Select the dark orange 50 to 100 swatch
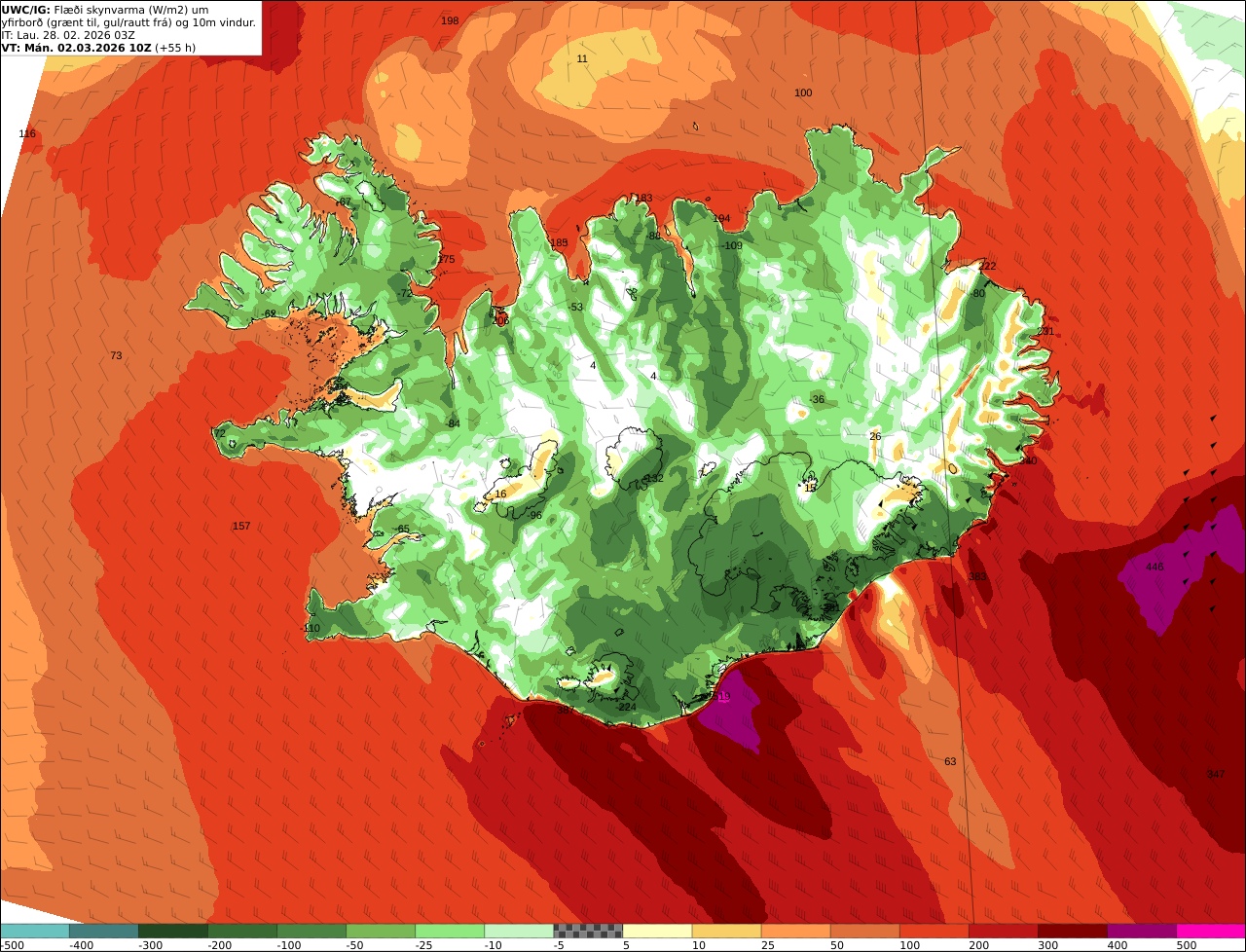1246x952 pixels. pyautogui.click(x=863, y=931)
